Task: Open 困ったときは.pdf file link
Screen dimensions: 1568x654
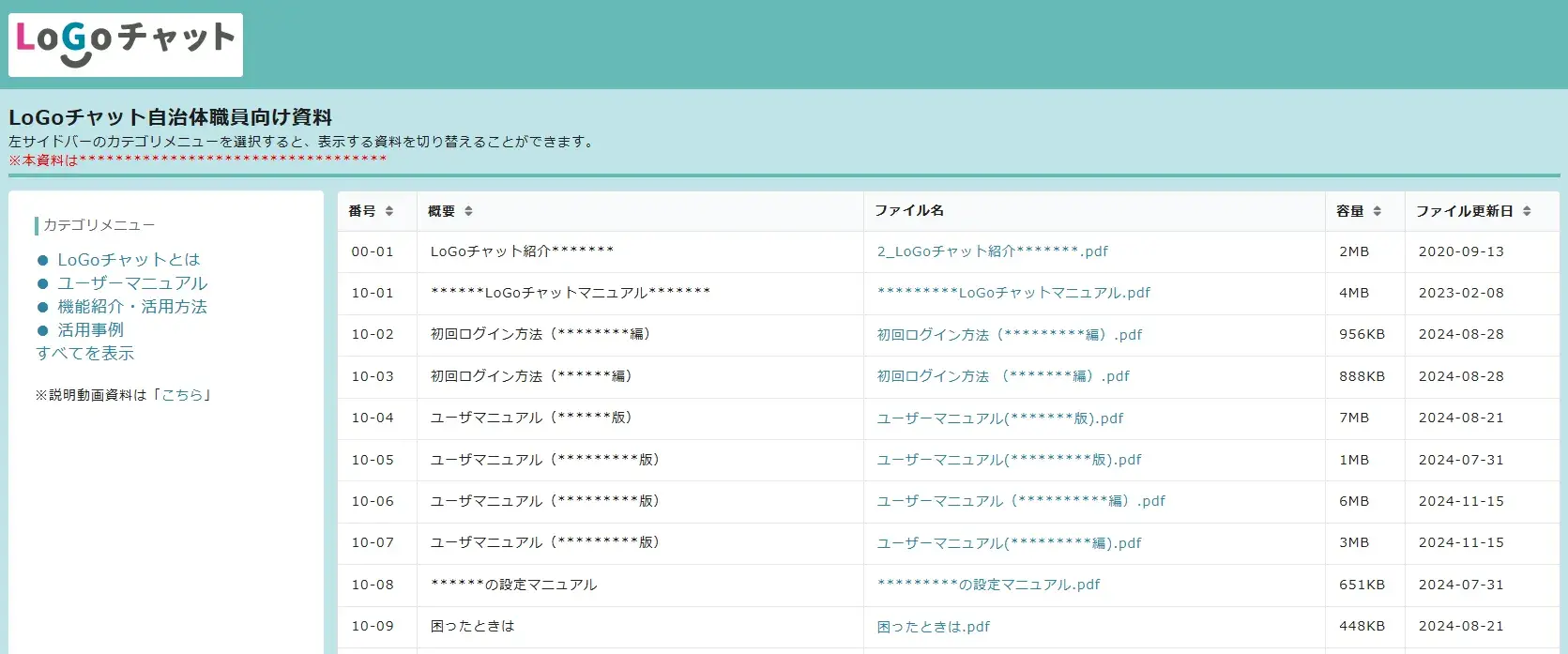Action: [934, 627]
